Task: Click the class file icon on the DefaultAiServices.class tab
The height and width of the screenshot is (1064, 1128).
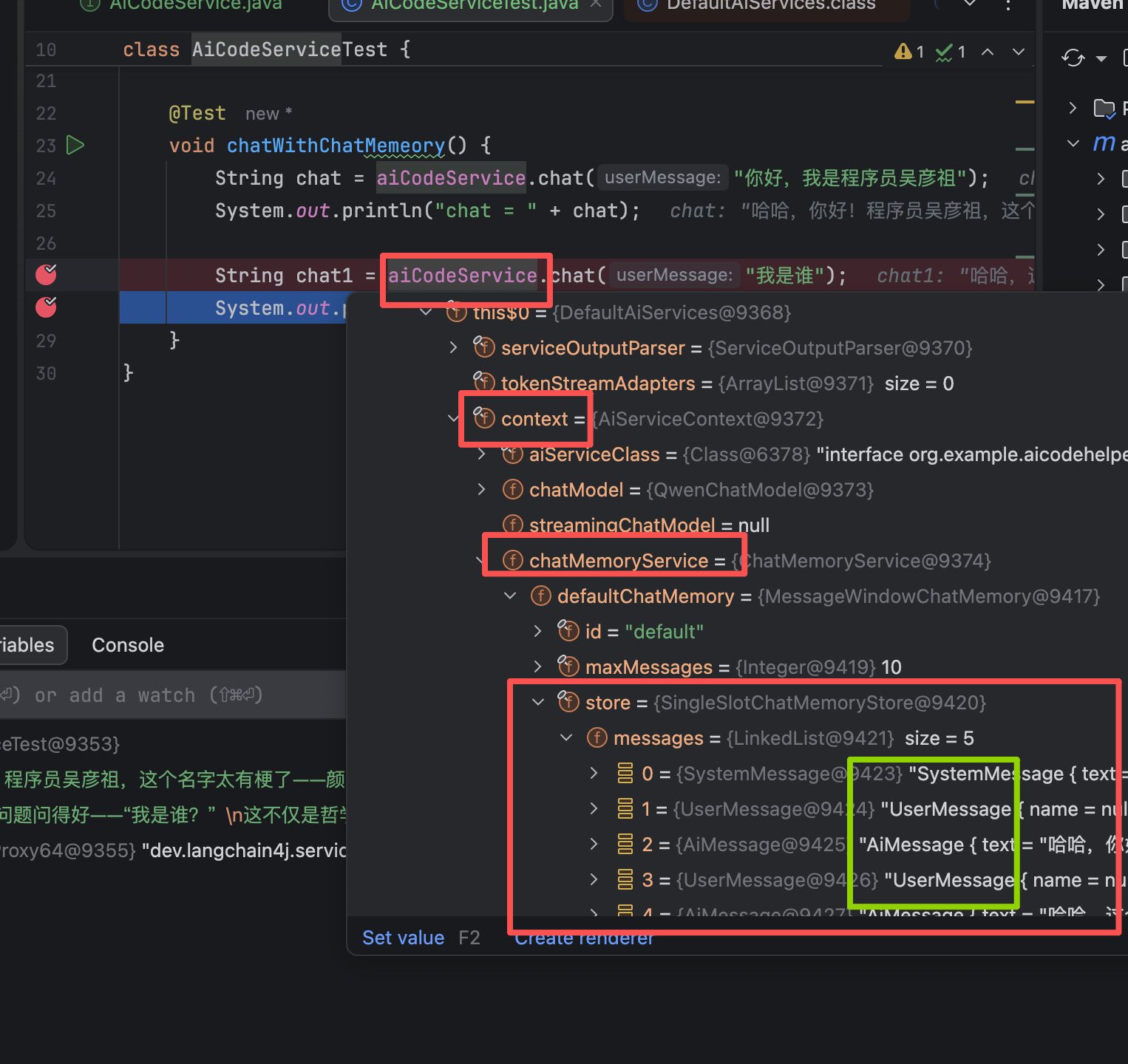Action: [x=647, y=4]
